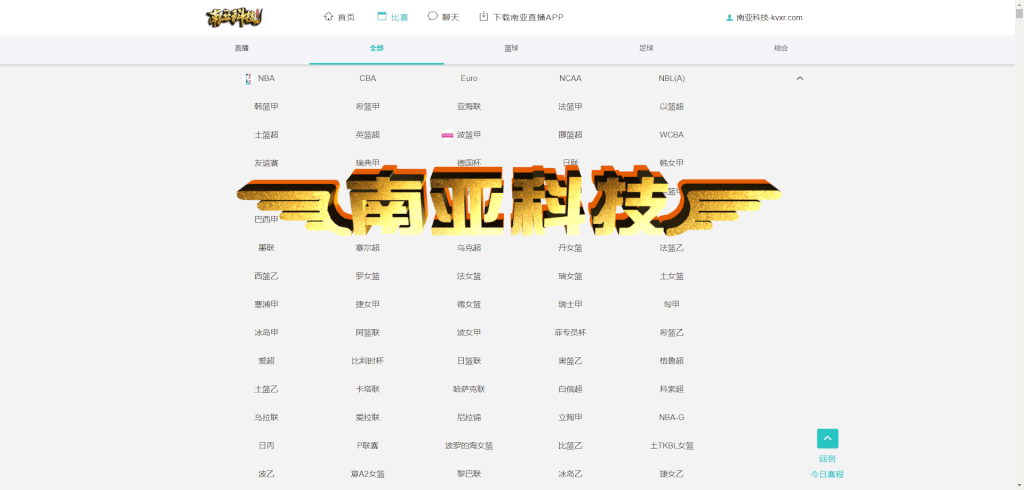Click 下载南亚直播APP download link

pos(521,17)
